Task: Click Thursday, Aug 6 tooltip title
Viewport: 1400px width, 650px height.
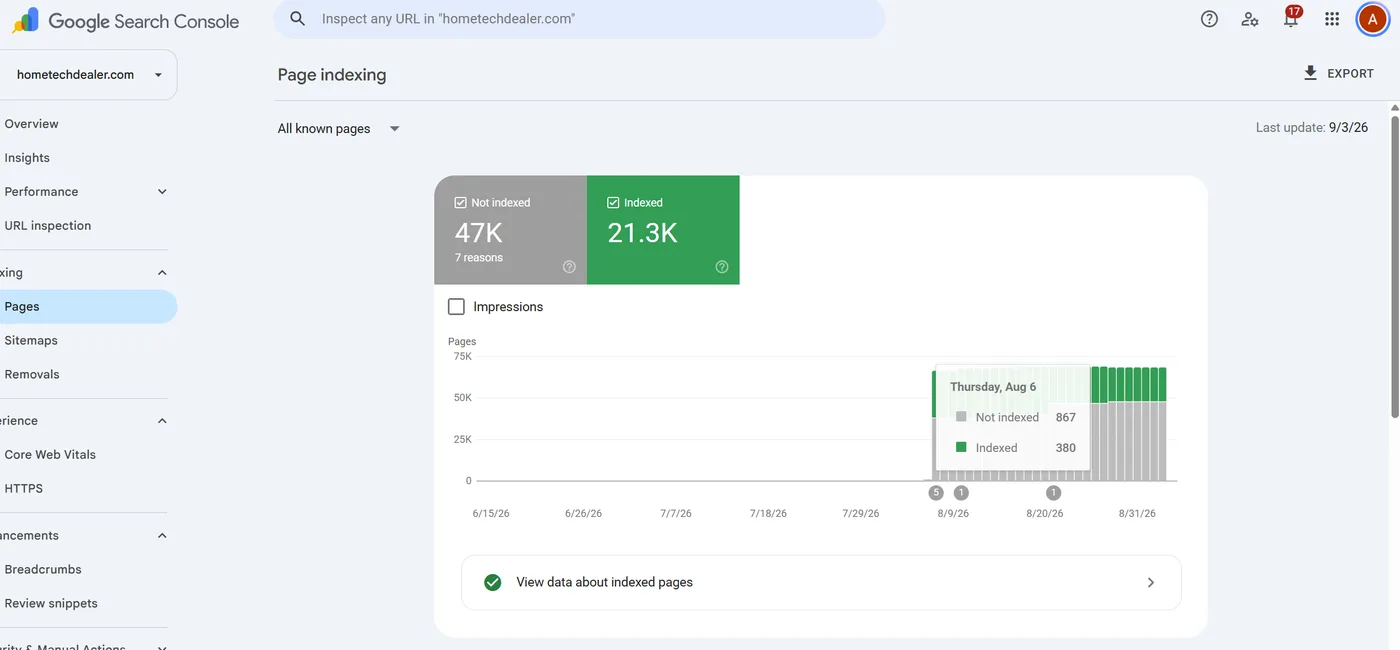Action: (993, 387)
